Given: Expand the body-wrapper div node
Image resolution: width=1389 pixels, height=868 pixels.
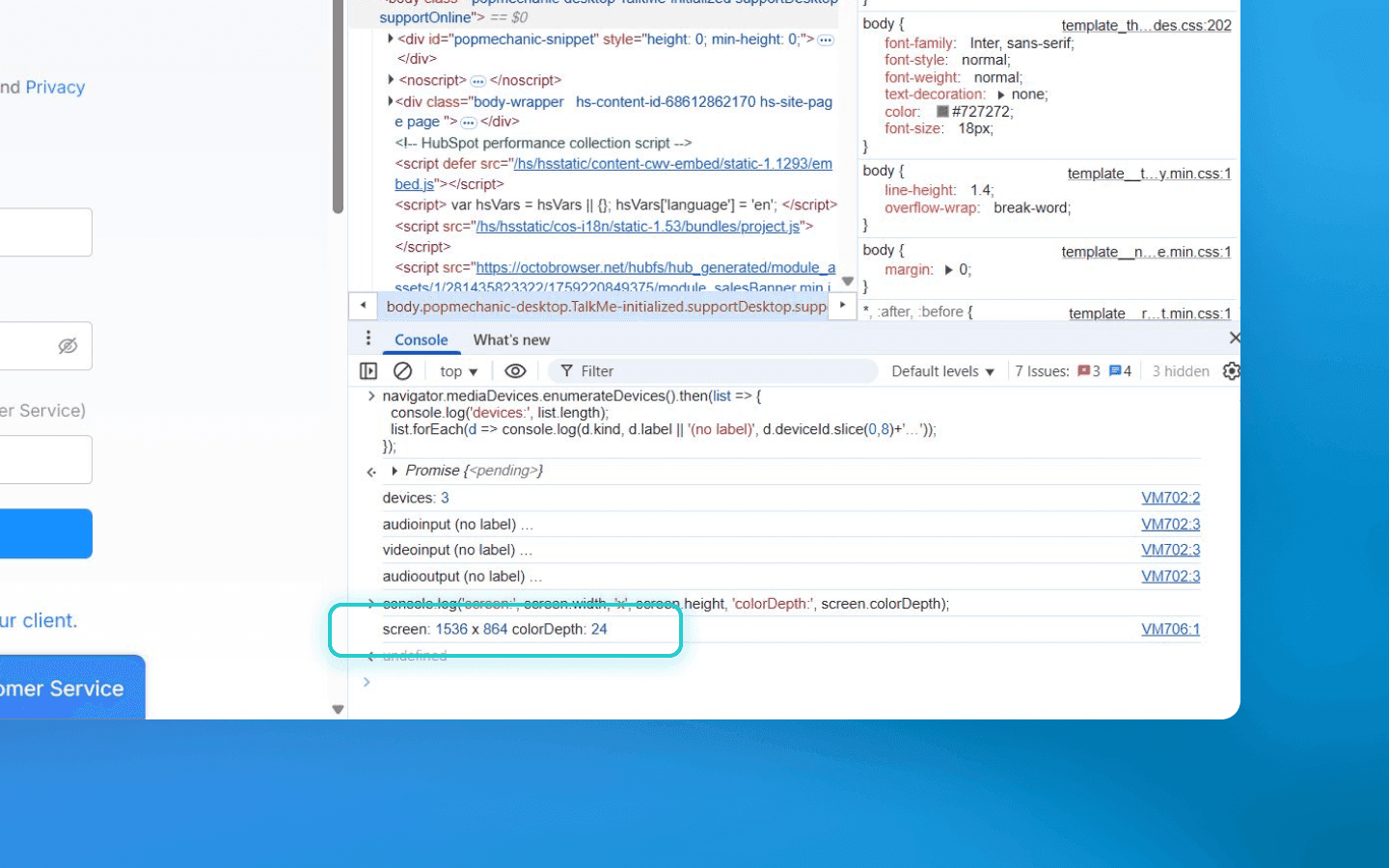Looking at the screenshot, I should pyautogui.click(x=391, y=101).
